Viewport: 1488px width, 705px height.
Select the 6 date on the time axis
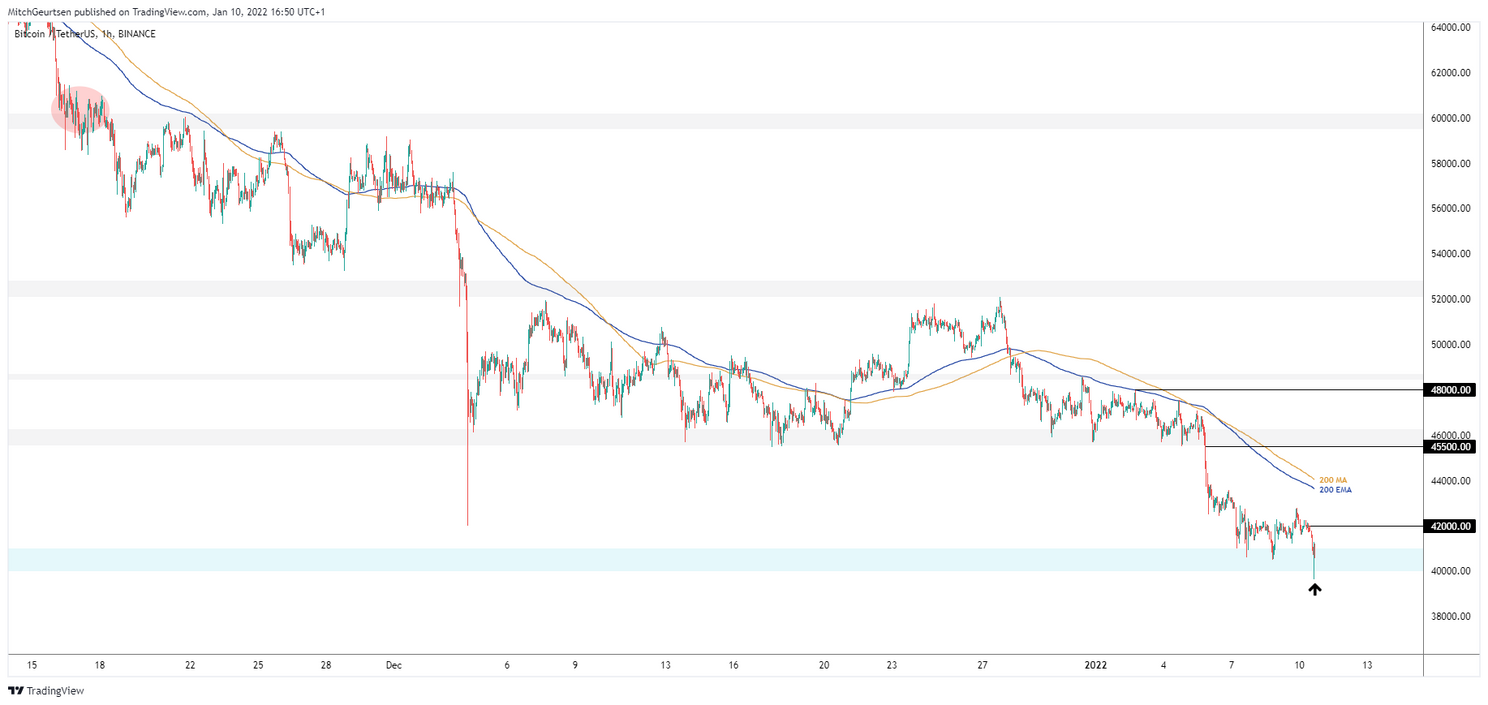click(x=507, y=665)
